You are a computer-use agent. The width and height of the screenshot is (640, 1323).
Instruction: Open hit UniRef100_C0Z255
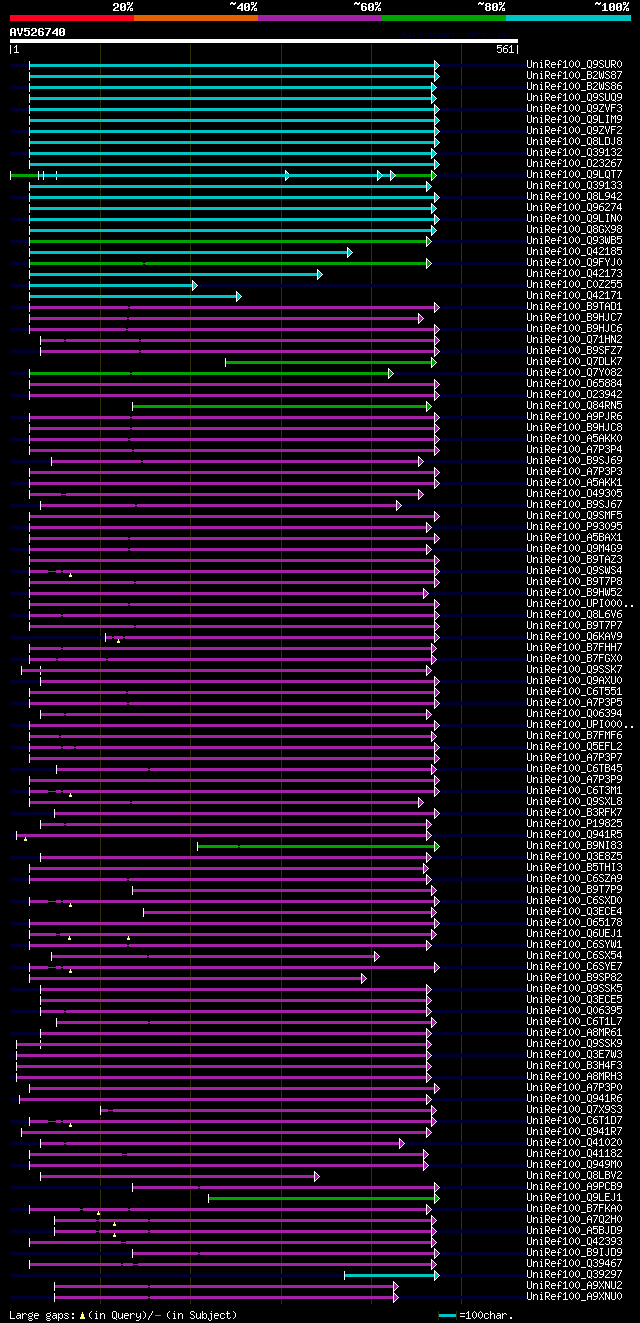574,285
